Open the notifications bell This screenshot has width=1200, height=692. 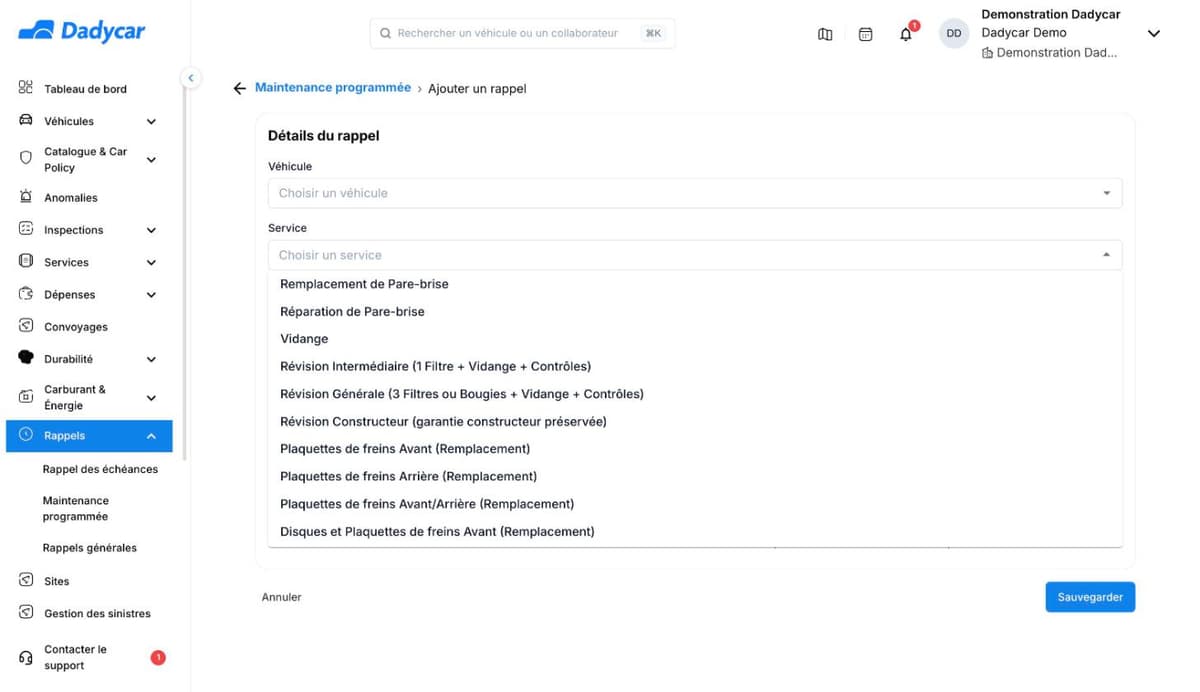pyautogui.click(x=906, y=34)
